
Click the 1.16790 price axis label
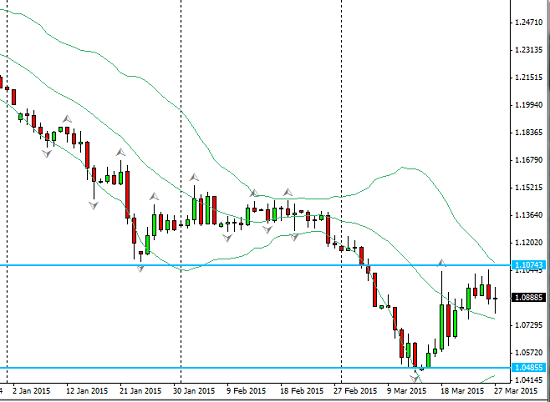coord(529,160)
